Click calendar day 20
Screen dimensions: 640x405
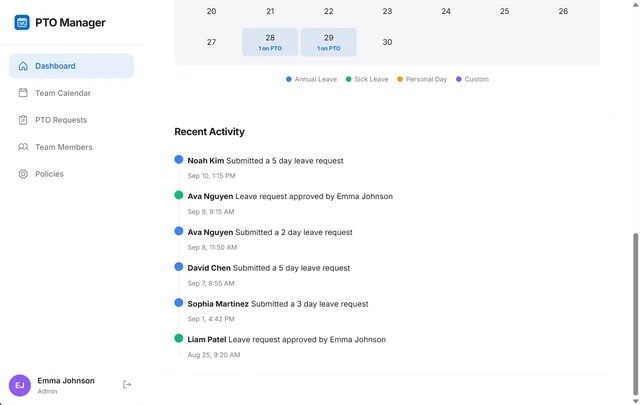pyautogui.click(x=211, y=11)
